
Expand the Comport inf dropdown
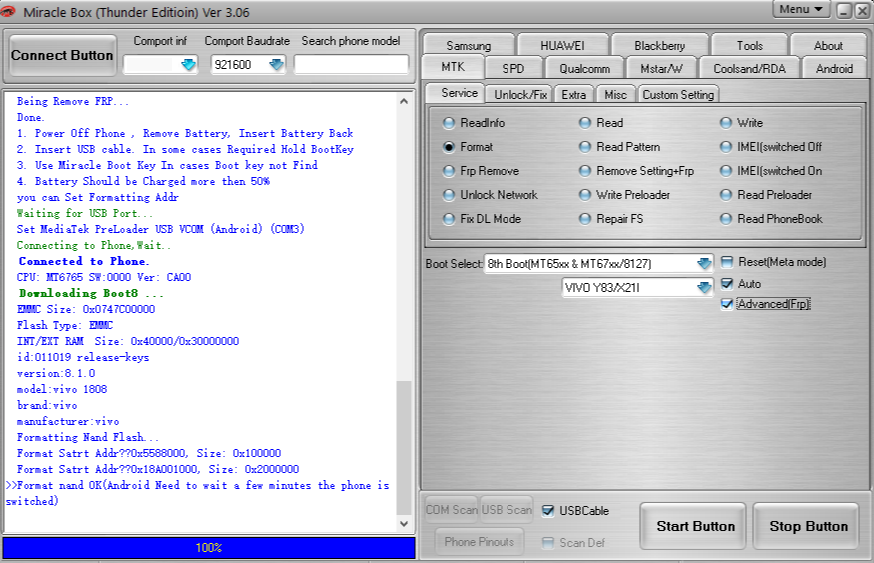pos(189,65)
